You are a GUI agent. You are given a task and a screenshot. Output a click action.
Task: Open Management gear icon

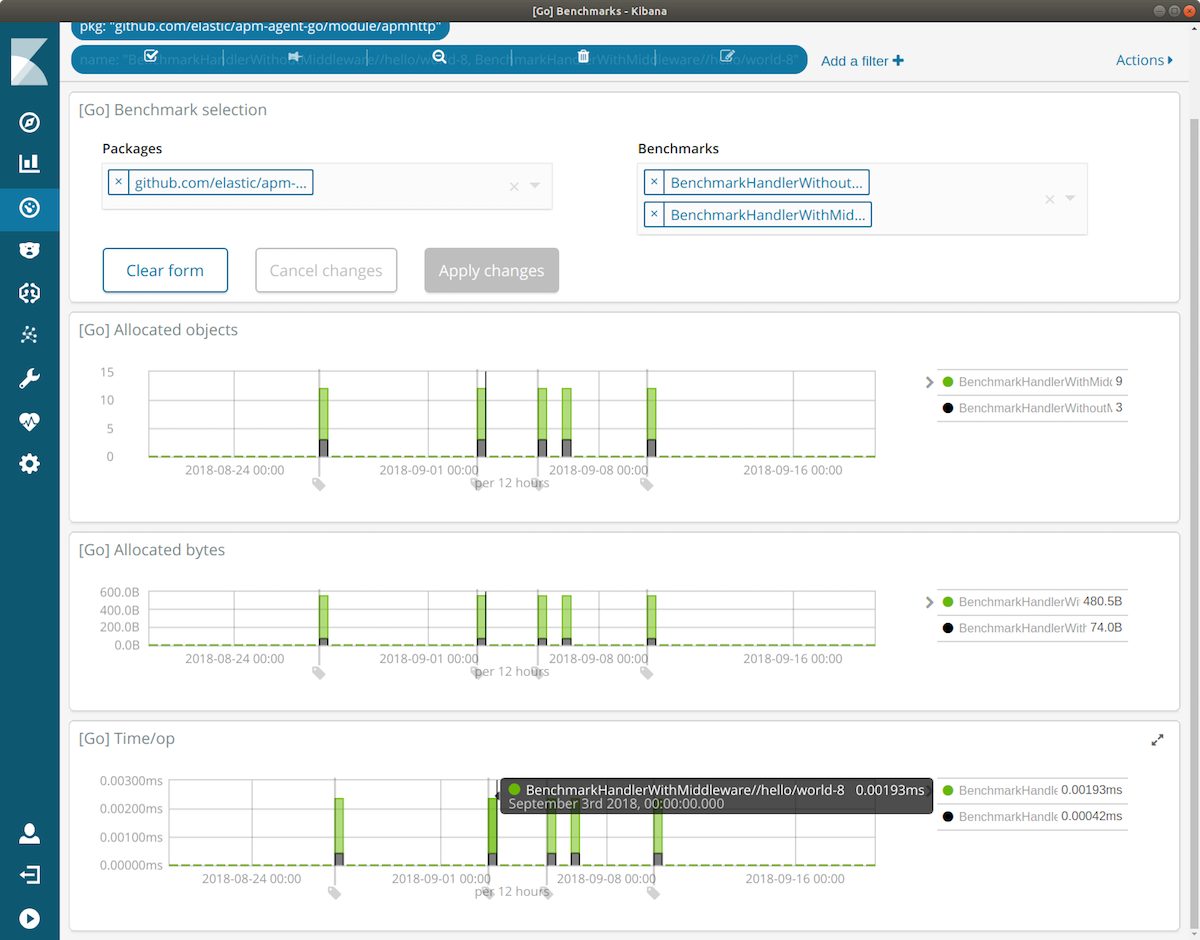pyautogui.click(x=29, y=463)
